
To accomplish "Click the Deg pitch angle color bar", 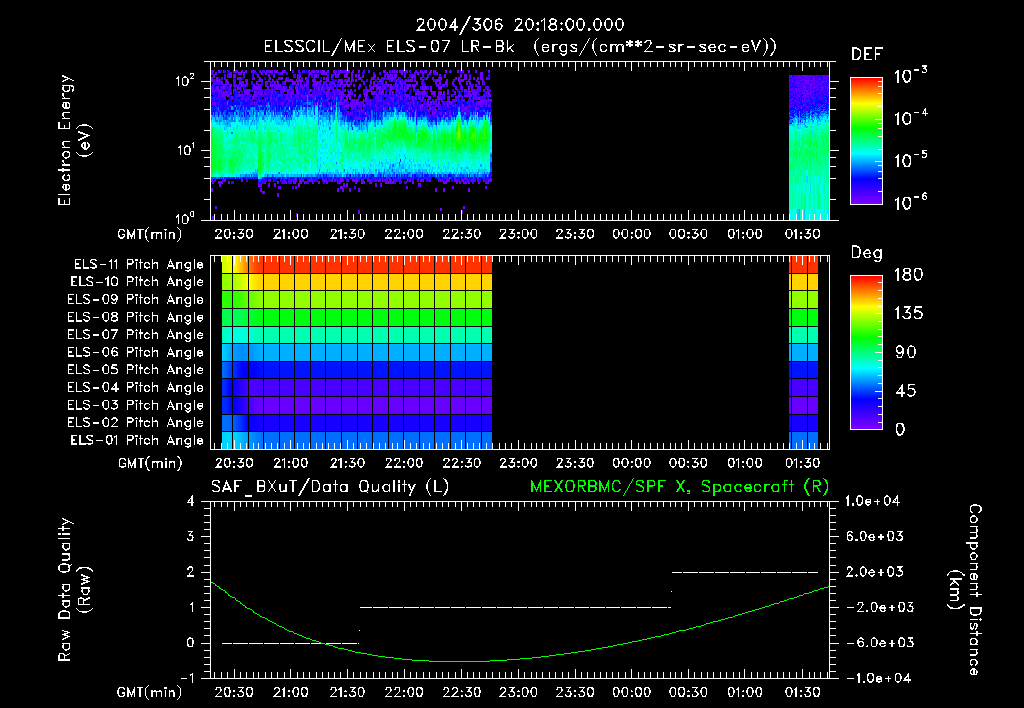I will pyautogui.click(x=866, y=352).
